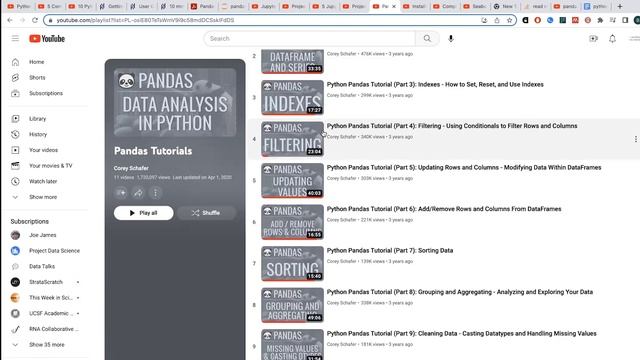Open playlist more options menu
This screenshot has height=360, width=640.
156,193
